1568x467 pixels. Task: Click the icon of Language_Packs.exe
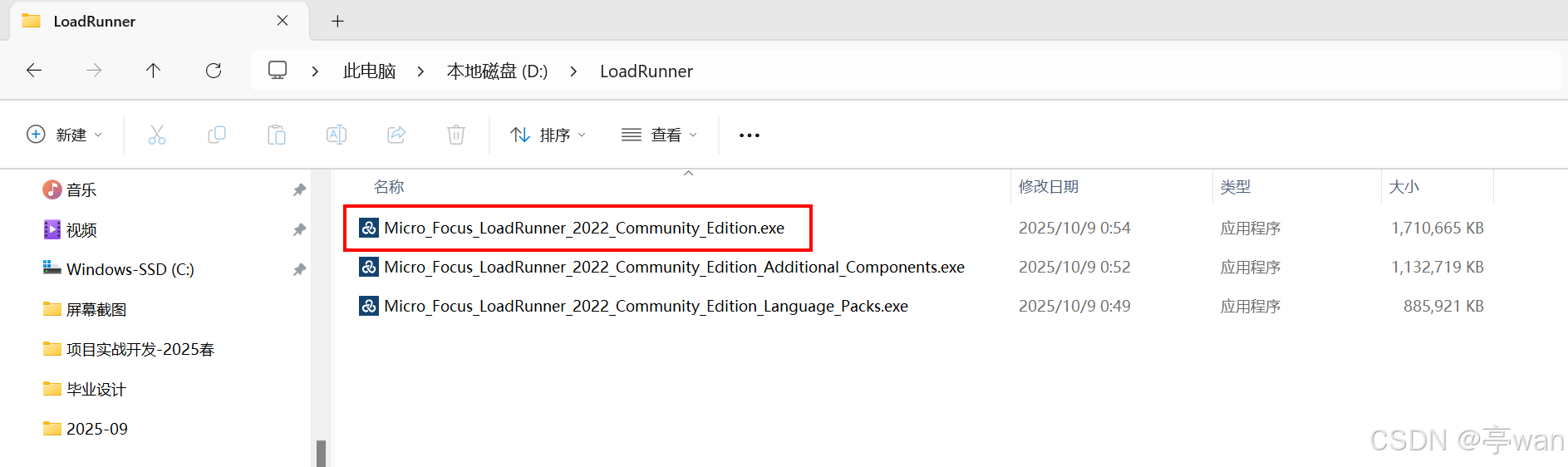tap(369, 306)
